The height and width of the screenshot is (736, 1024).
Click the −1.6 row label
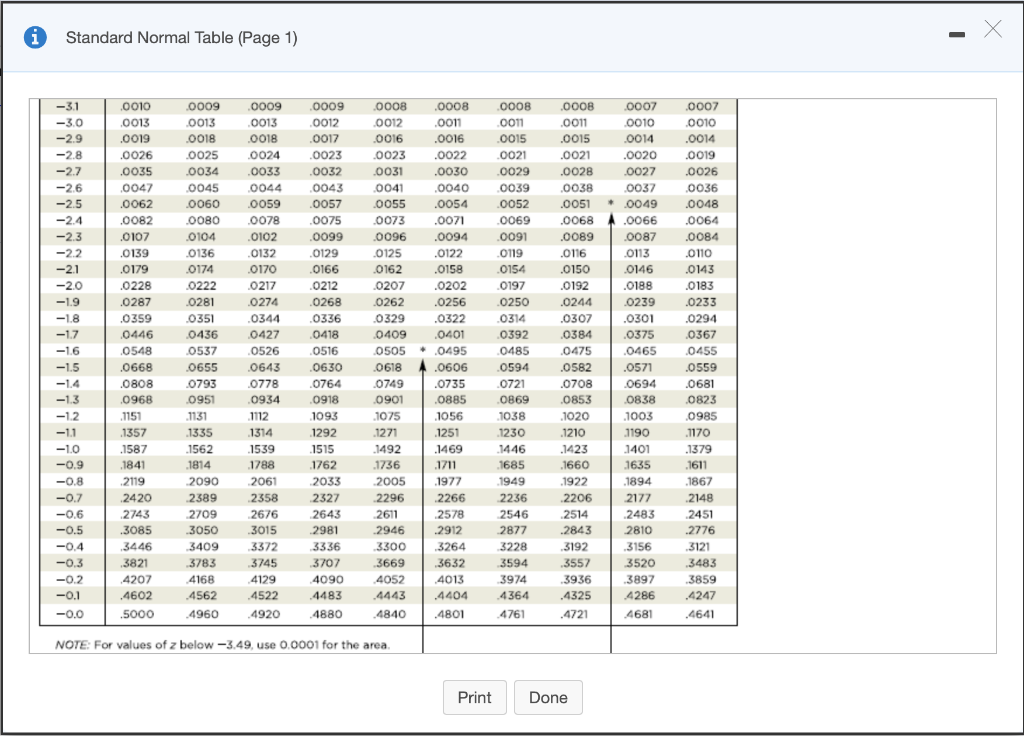pos(69,351)
